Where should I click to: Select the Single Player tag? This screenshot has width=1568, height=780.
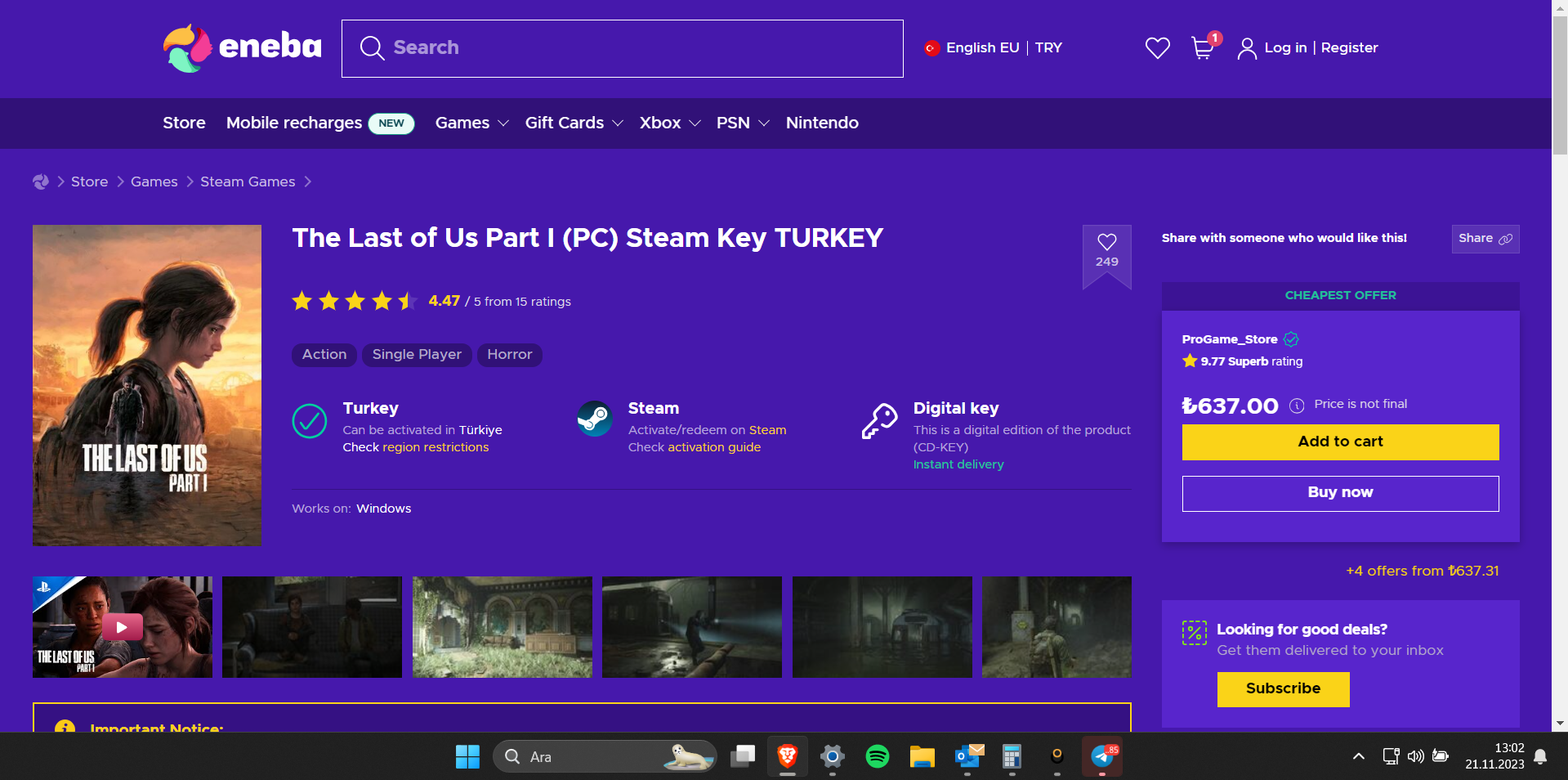(417, 355)
